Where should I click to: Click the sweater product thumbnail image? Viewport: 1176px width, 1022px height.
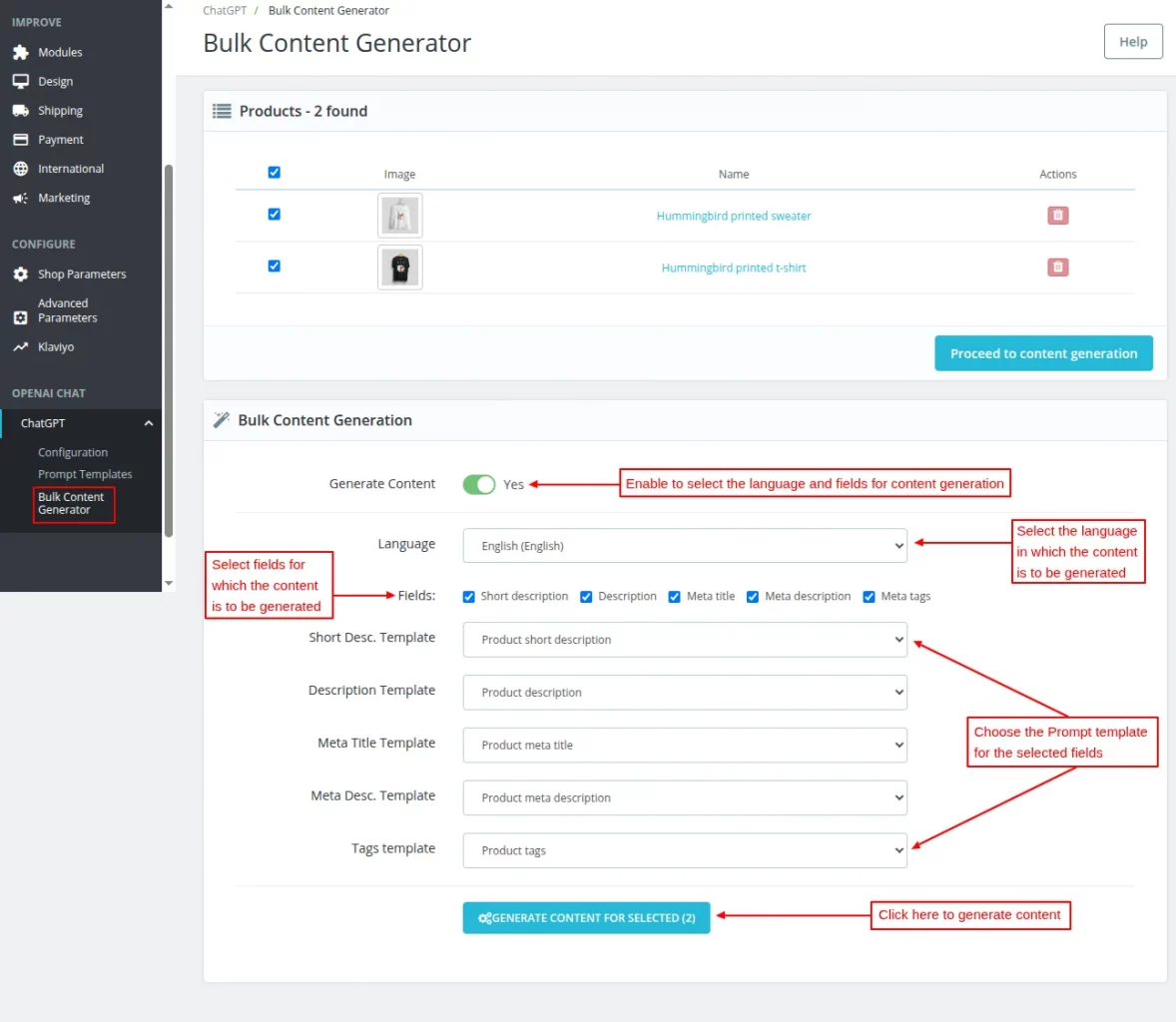click(399, 215)
